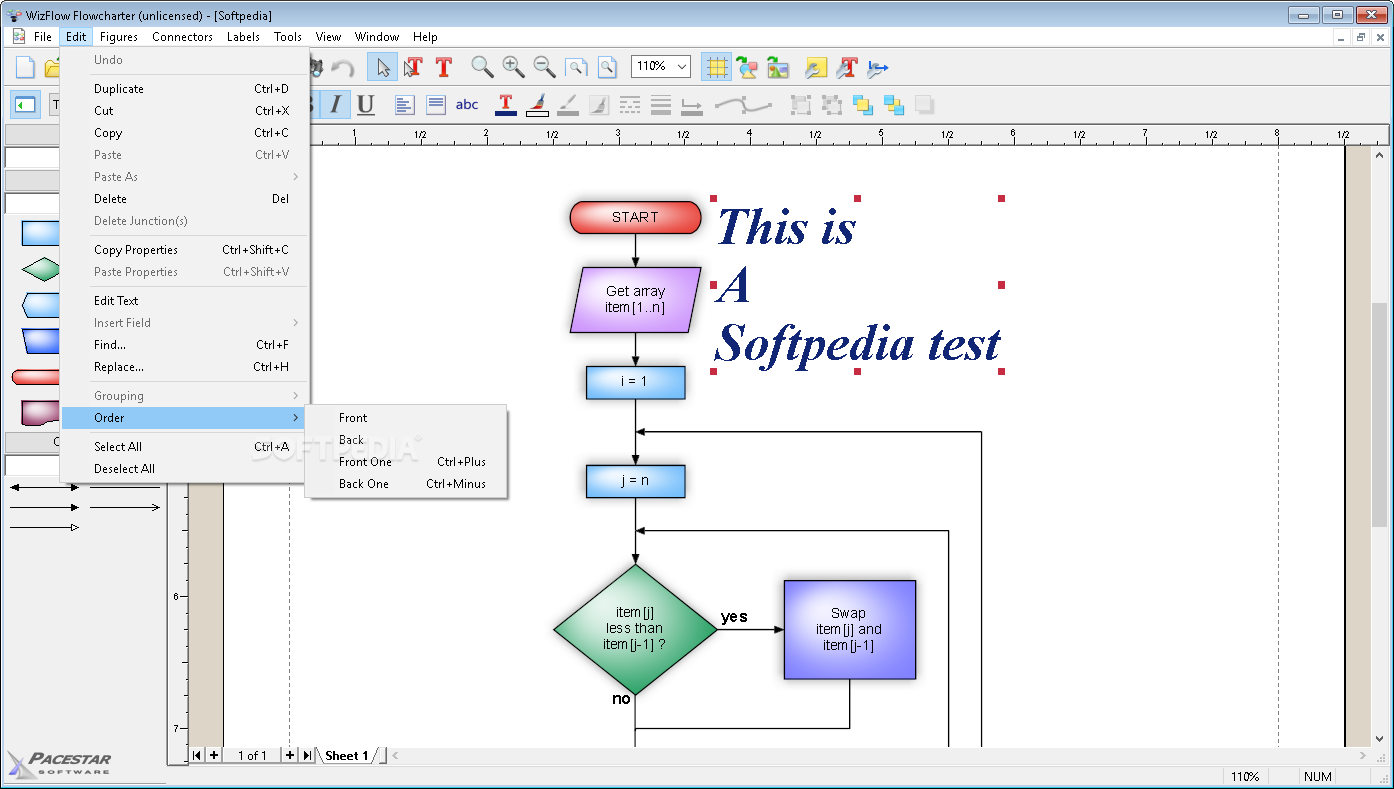Pick the red T text tool
1394x789 pixels.
443,67
